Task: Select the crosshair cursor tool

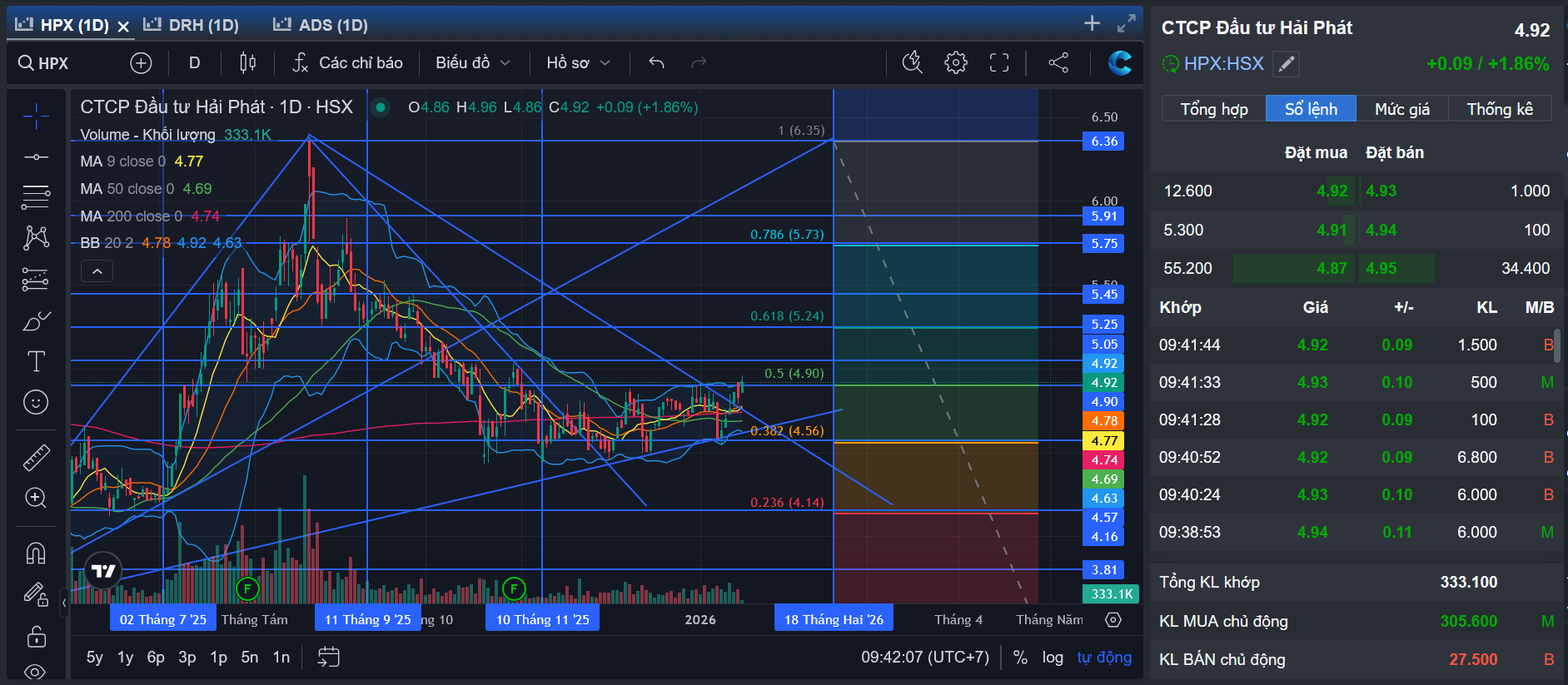Action: (36, 117)
